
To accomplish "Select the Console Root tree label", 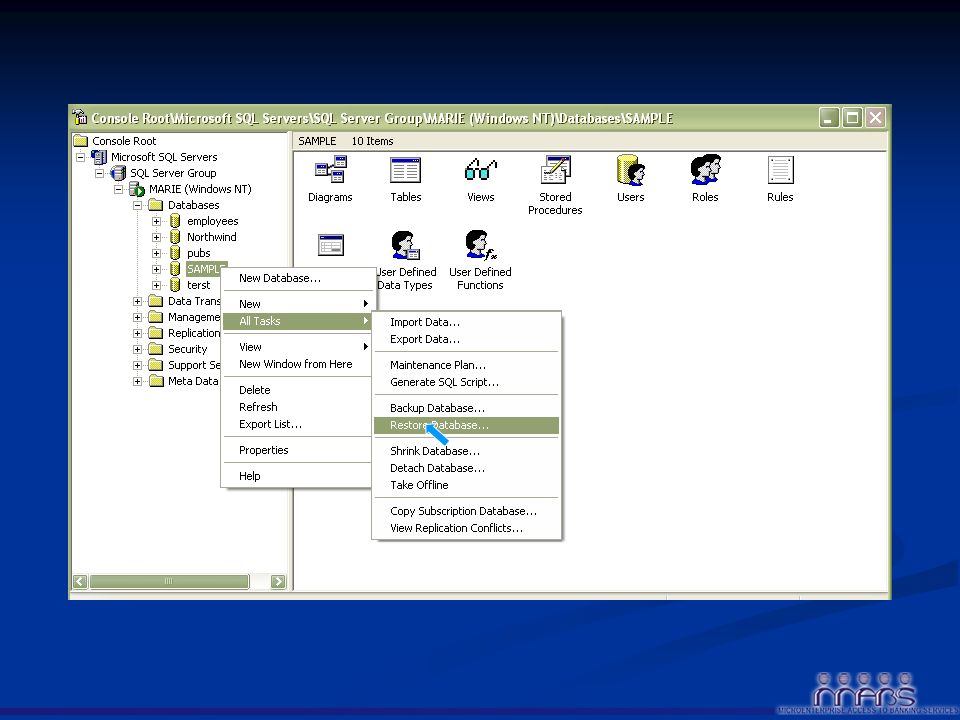I will (124, 141).
